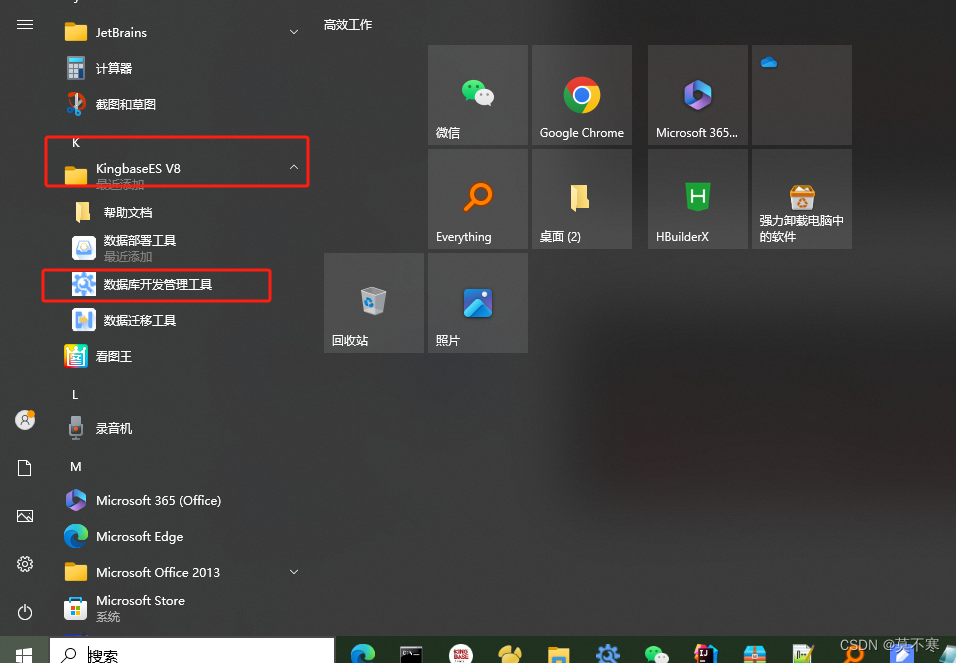Open the 微信 tile
This screenshot has width=956, height=663.
coord(478,95)
